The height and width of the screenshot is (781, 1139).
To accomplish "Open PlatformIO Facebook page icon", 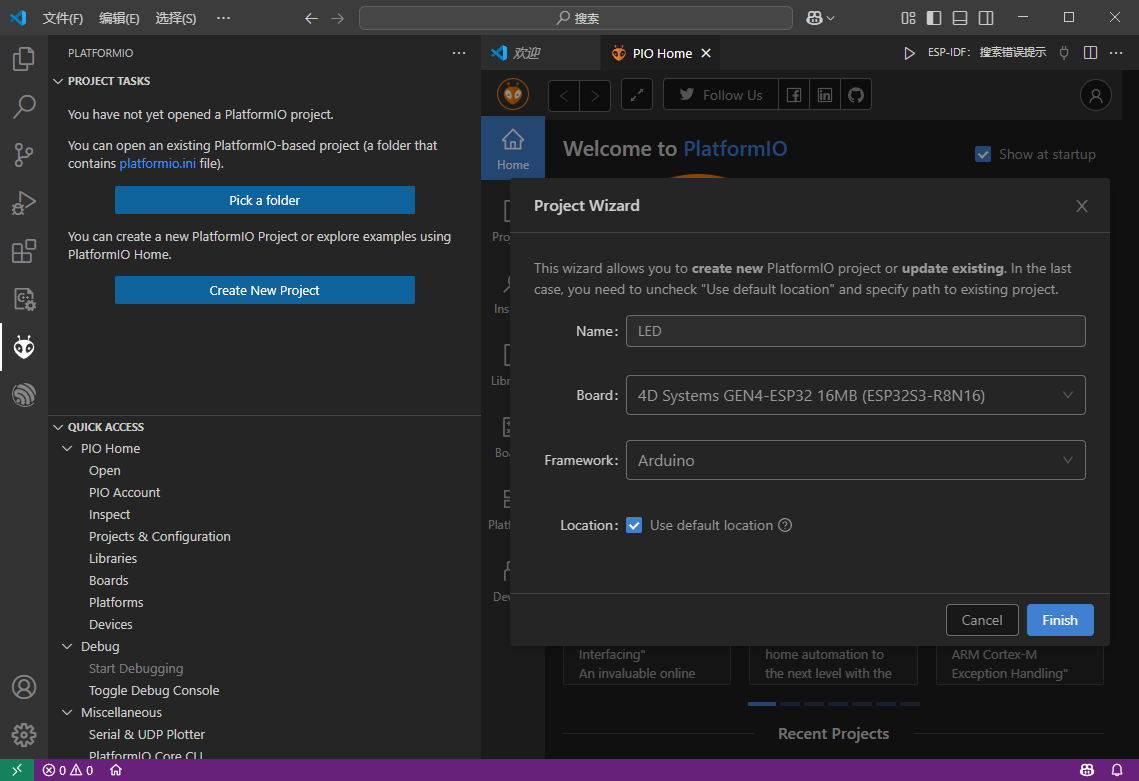I will (x=794, y=95).
